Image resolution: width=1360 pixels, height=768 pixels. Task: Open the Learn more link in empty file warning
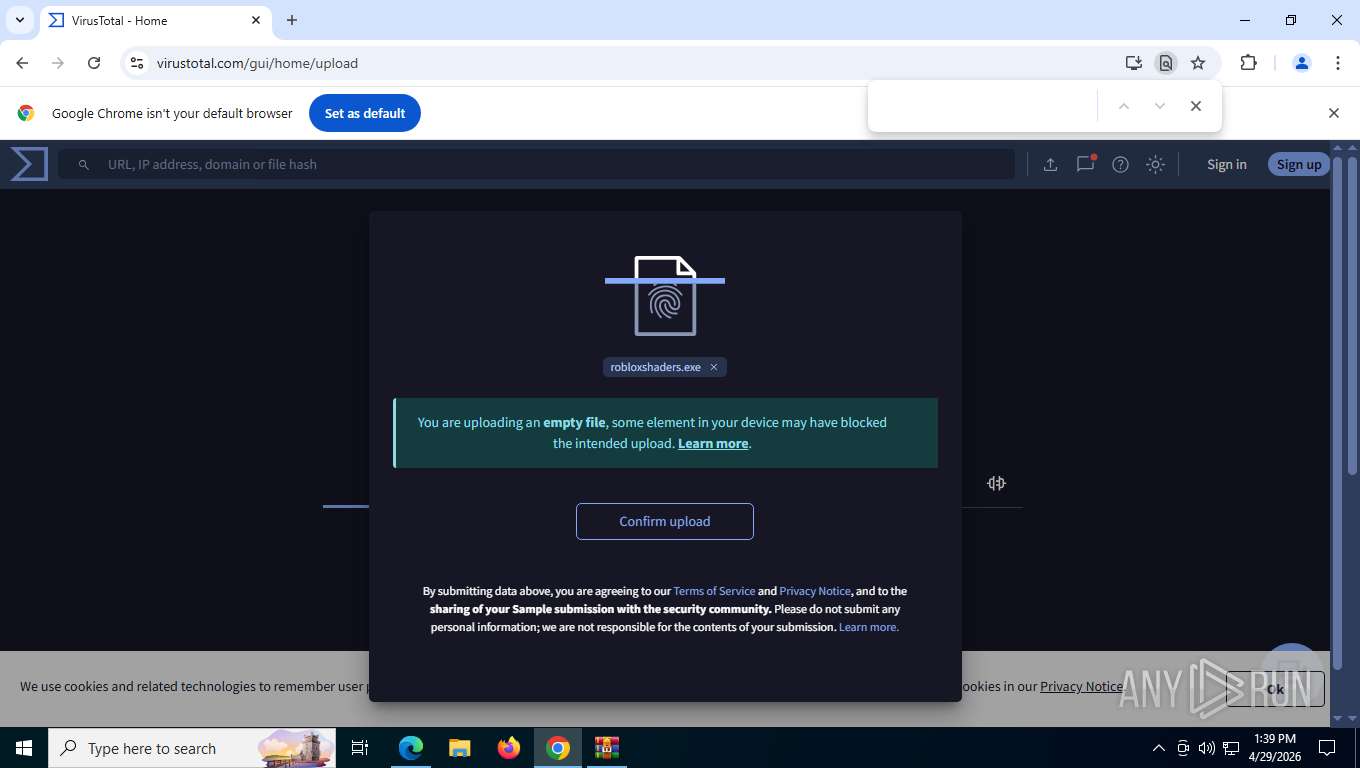click(x=713, y=444)
